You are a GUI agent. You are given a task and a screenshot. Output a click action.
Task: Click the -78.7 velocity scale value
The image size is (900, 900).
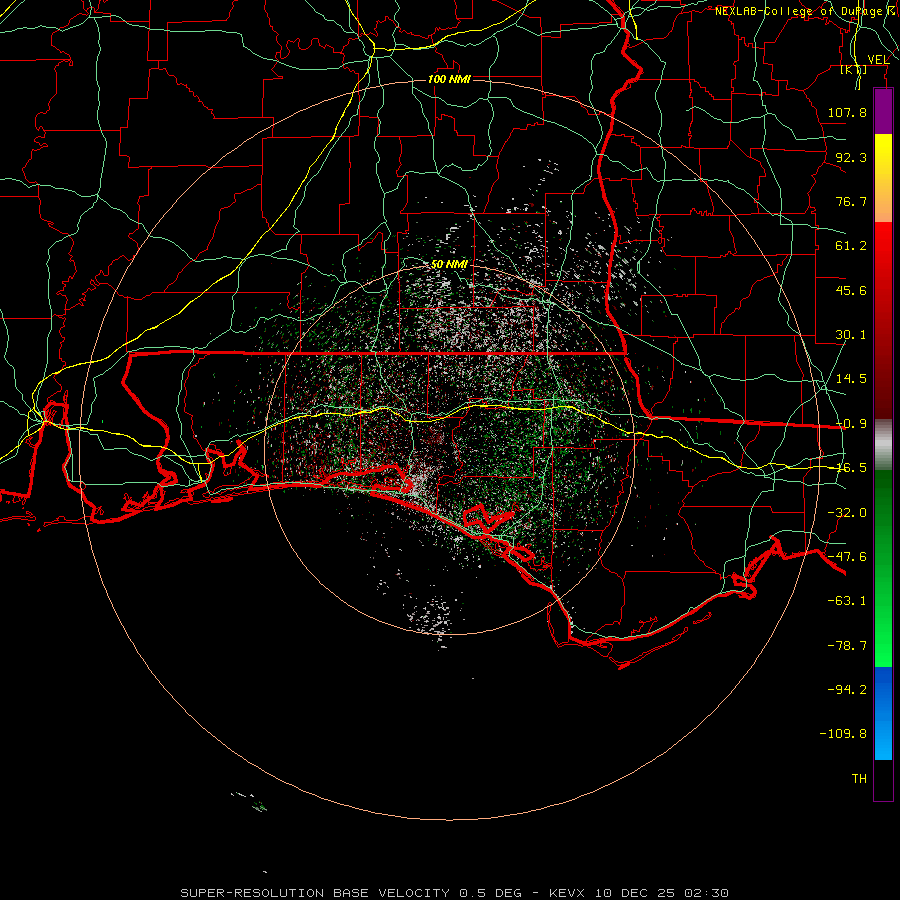[847, 646]
